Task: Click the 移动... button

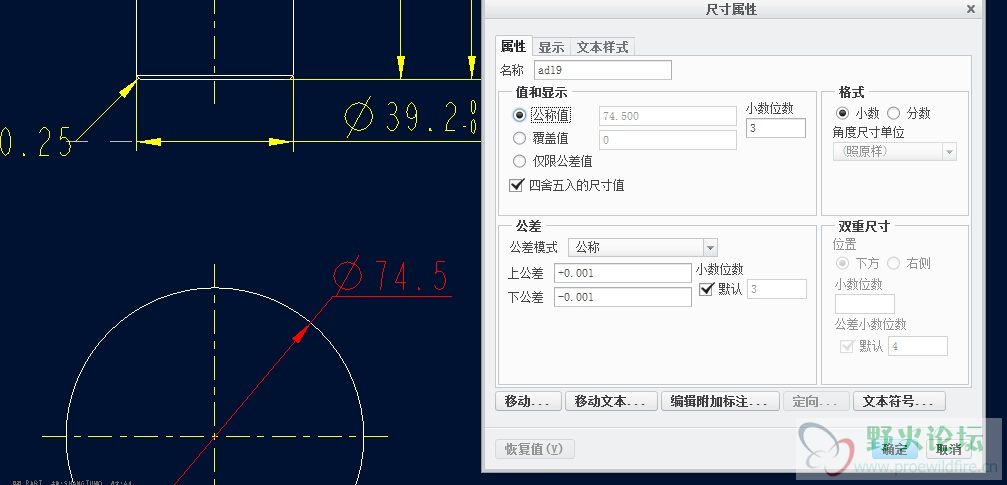Action: (528, 401)
